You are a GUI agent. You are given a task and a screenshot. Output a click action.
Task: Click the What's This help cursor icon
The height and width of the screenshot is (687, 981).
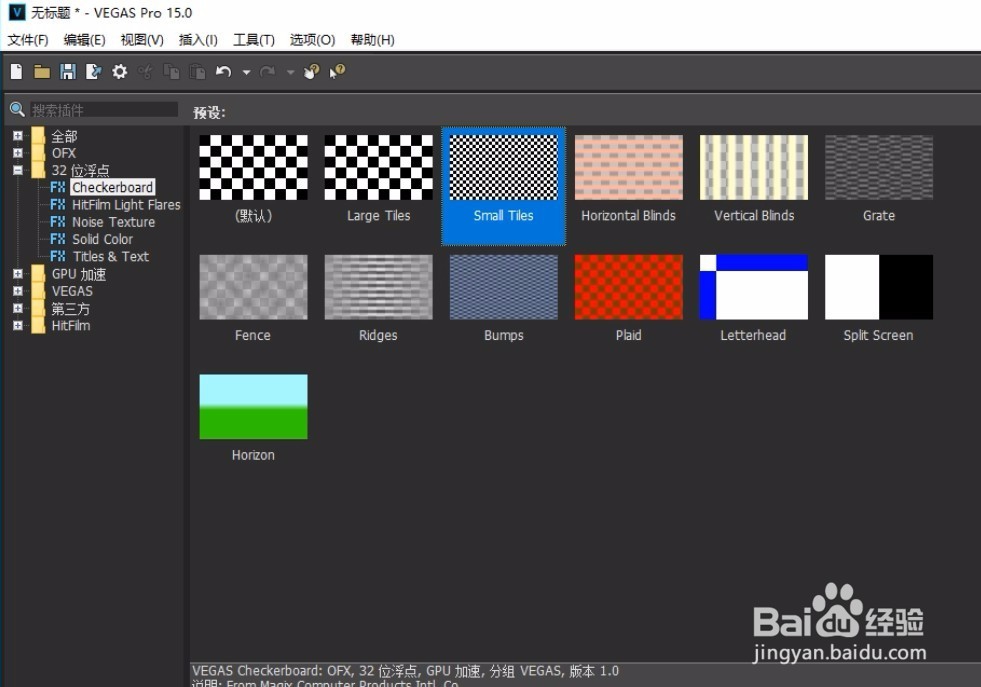click(x=337, y=72)
